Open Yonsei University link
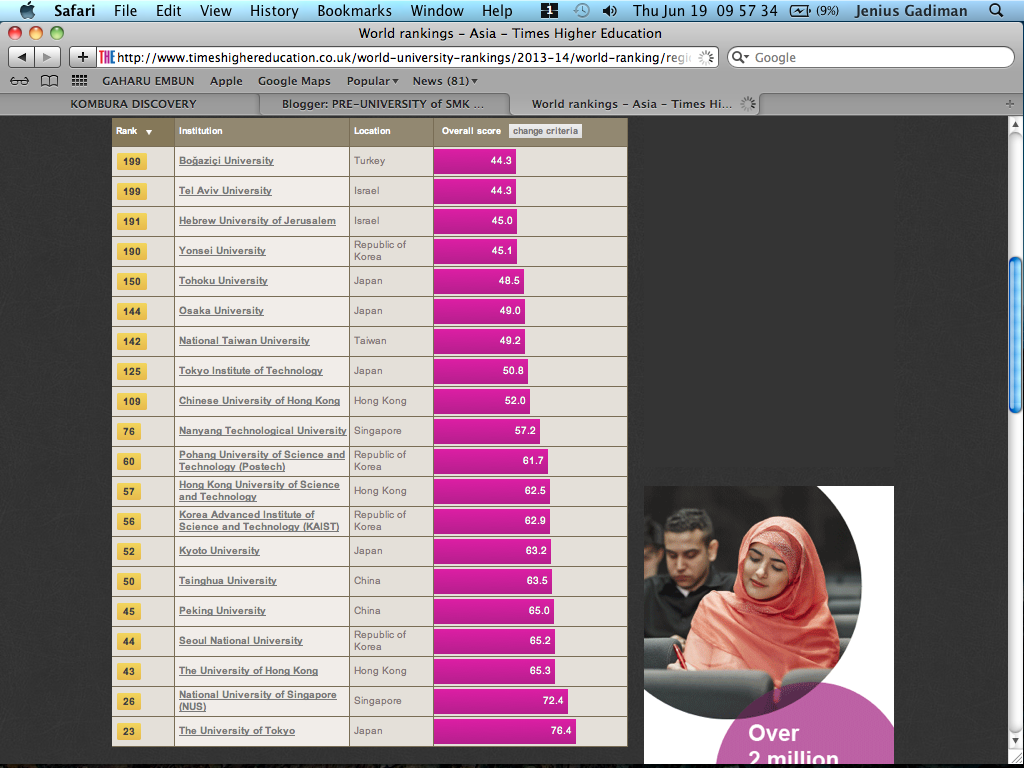This screenshot has height=768, width=1024. coord(222,251)
